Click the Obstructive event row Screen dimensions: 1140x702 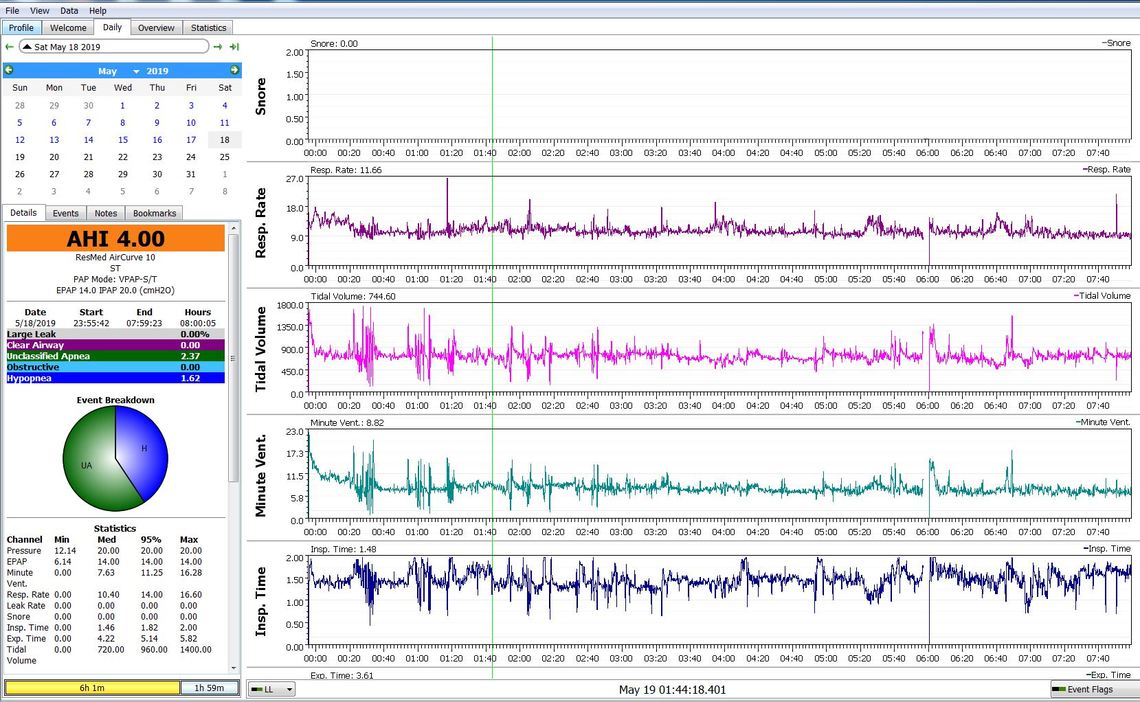point(116,367)
